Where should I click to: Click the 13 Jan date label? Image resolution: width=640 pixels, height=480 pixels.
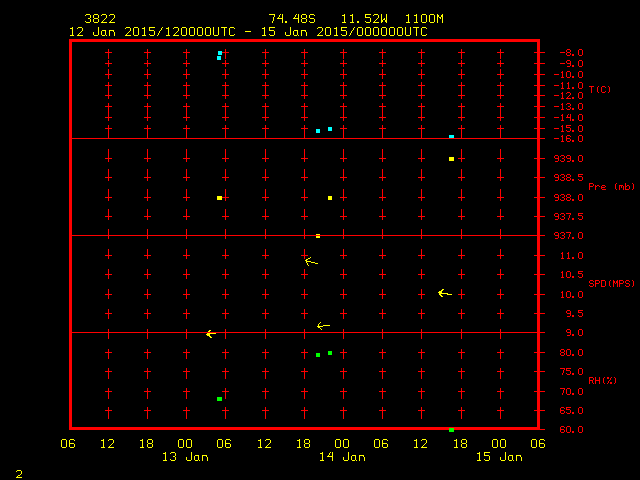185,457
